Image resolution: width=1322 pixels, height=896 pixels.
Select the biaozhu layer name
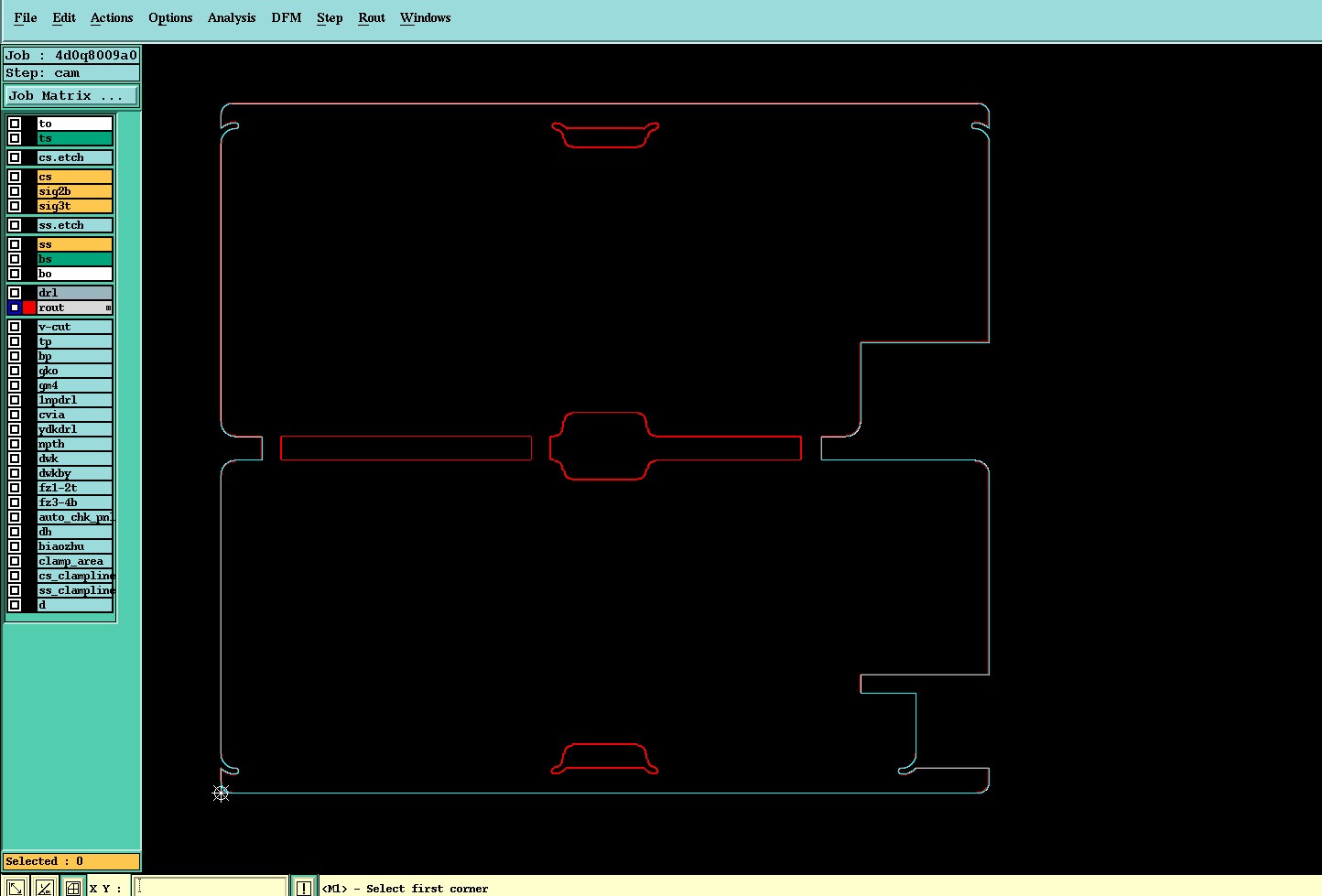(74, 546)
